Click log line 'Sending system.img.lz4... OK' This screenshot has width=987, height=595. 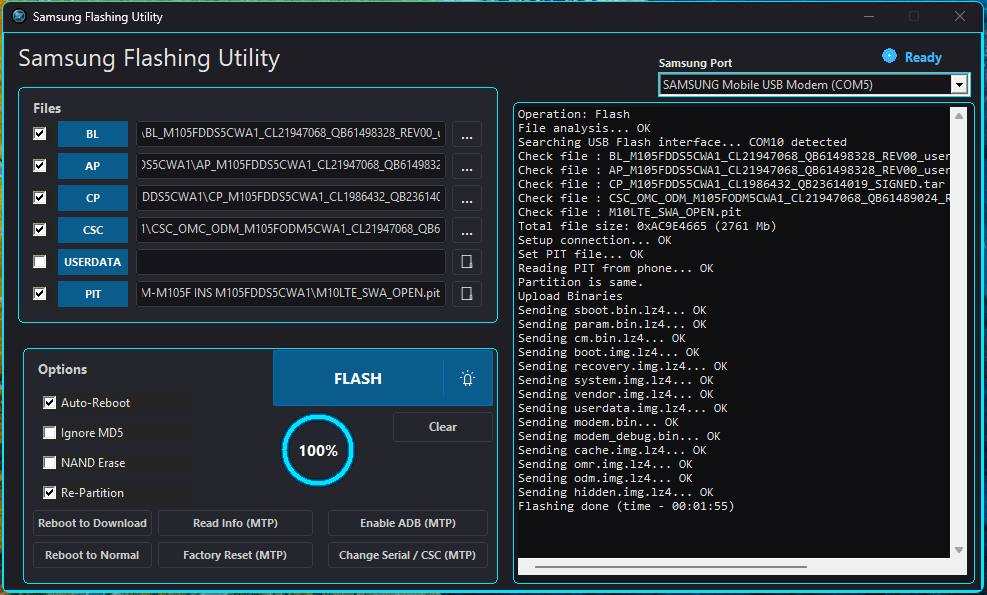pyautogui.click(x=616, y=380)
